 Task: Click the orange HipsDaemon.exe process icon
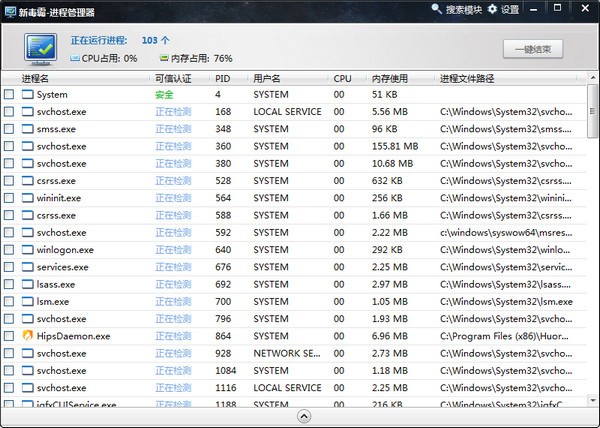27,336
